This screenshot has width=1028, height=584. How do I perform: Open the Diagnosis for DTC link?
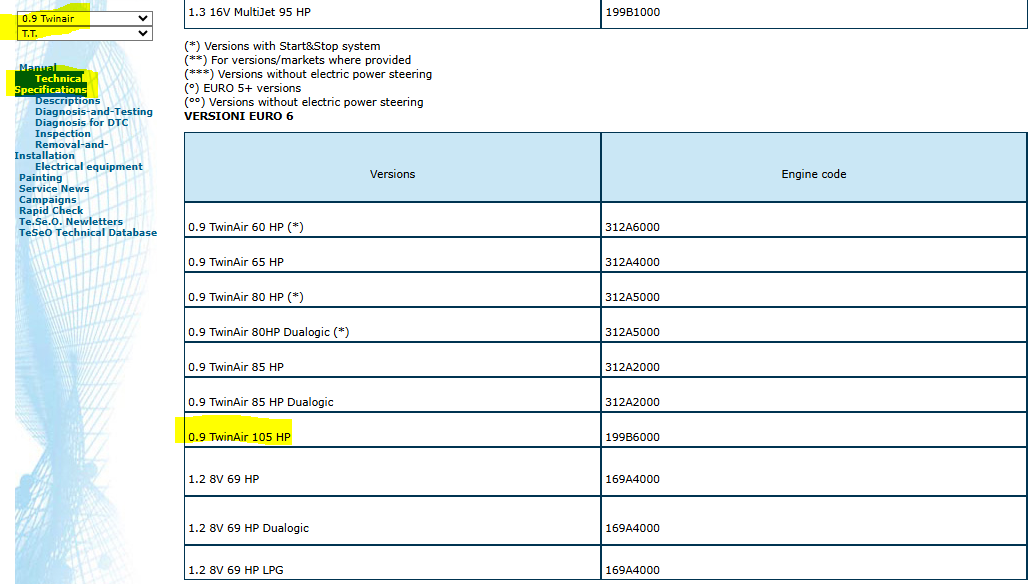click(81, 123)
